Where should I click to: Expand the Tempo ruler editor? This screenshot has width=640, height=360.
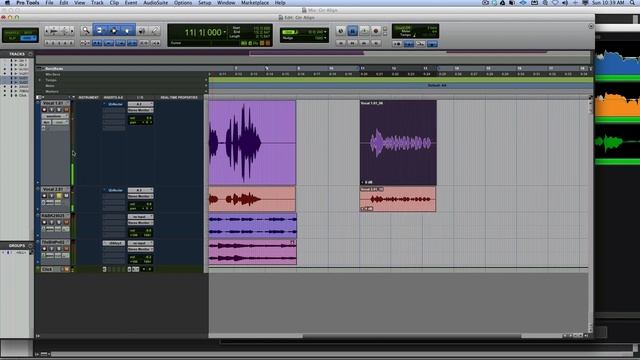click(40, 80)
